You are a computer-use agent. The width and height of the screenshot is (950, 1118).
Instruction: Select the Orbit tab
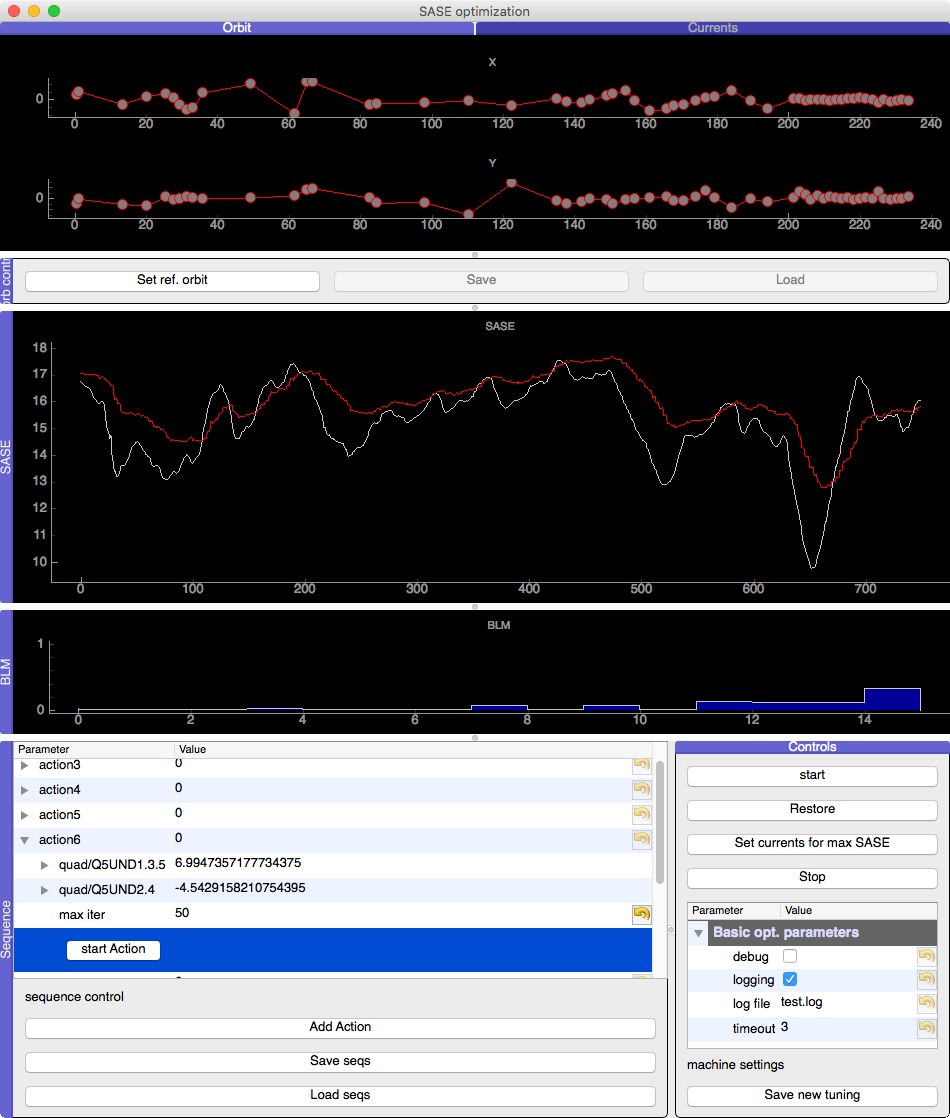pos(237,28)
